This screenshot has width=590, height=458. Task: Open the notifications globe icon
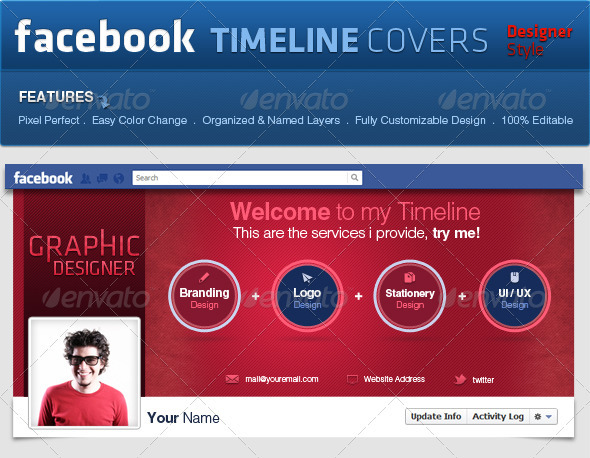pyautogui.click(x=119, y=178)
